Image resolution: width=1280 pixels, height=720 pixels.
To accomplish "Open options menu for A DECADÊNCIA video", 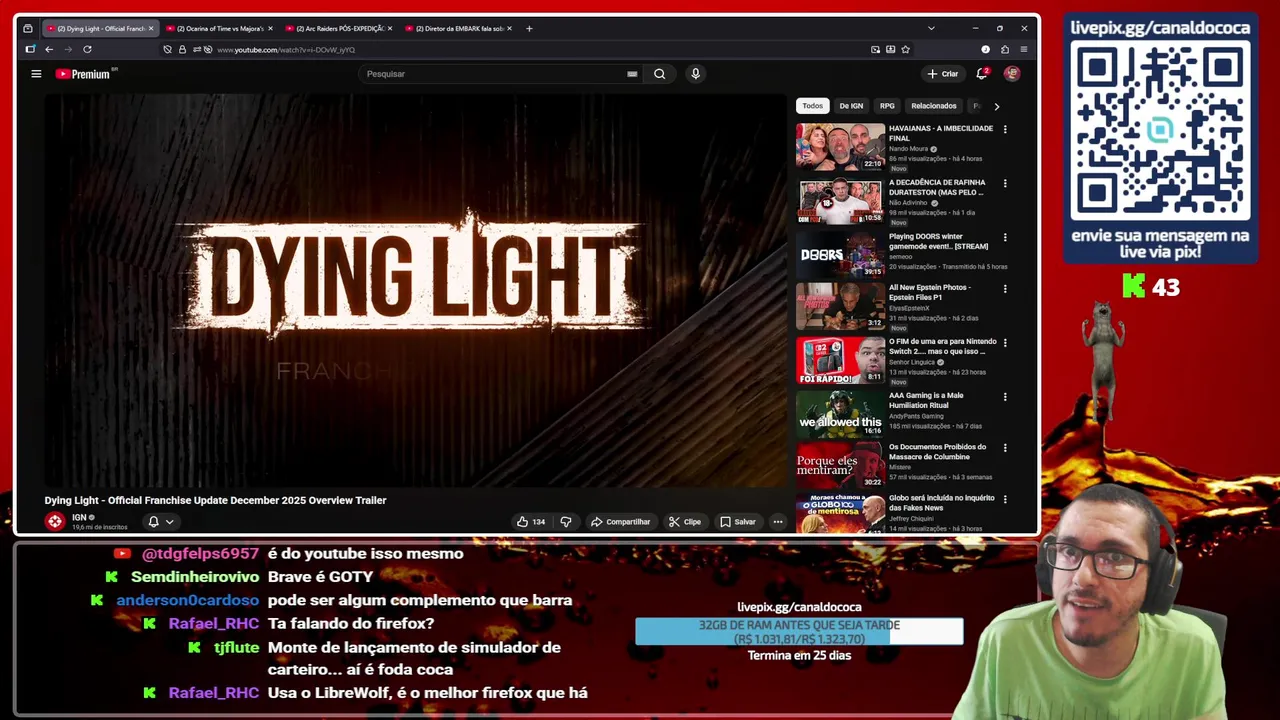I will pyautogui.click(x=1005, y=183).
